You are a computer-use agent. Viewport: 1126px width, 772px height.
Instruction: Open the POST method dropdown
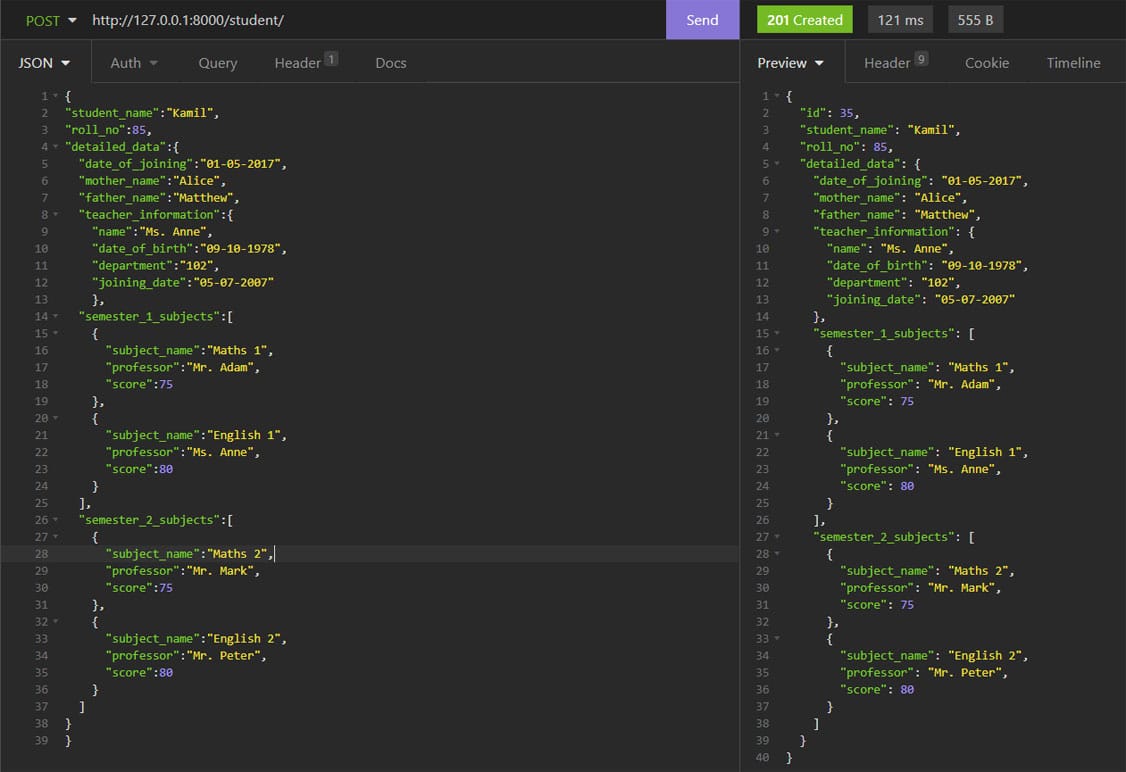[x=48, y=20]
